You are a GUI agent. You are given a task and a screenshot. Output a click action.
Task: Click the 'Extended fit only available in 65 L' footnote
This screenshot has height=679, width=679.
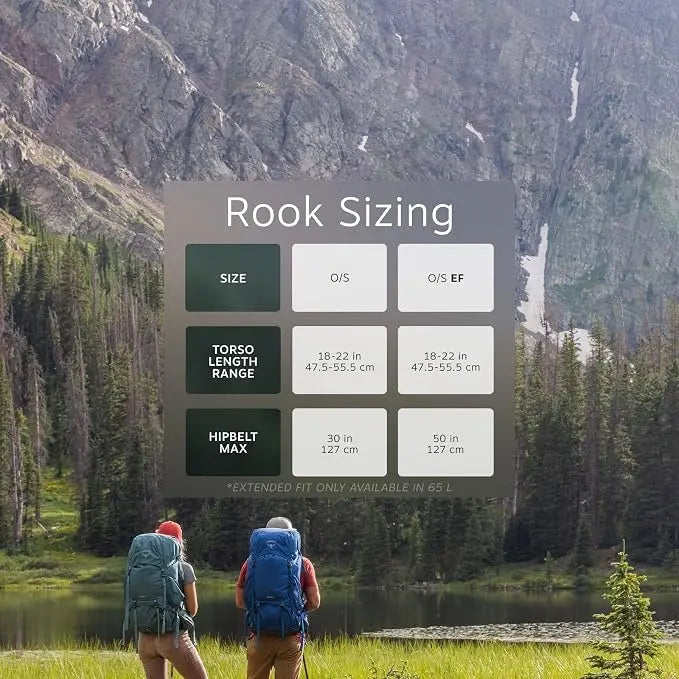340,488
